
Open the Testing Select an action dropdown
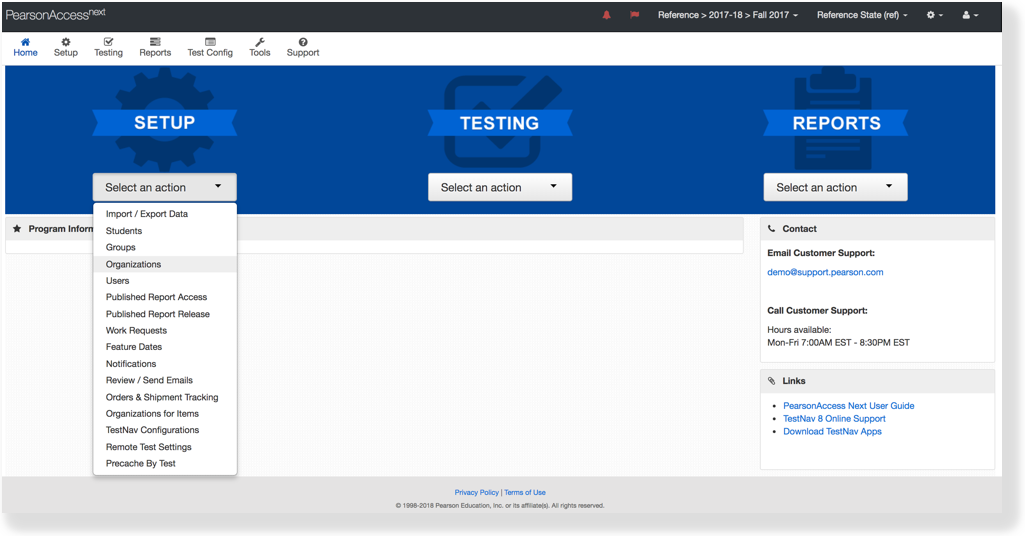(x=500, y=187)
